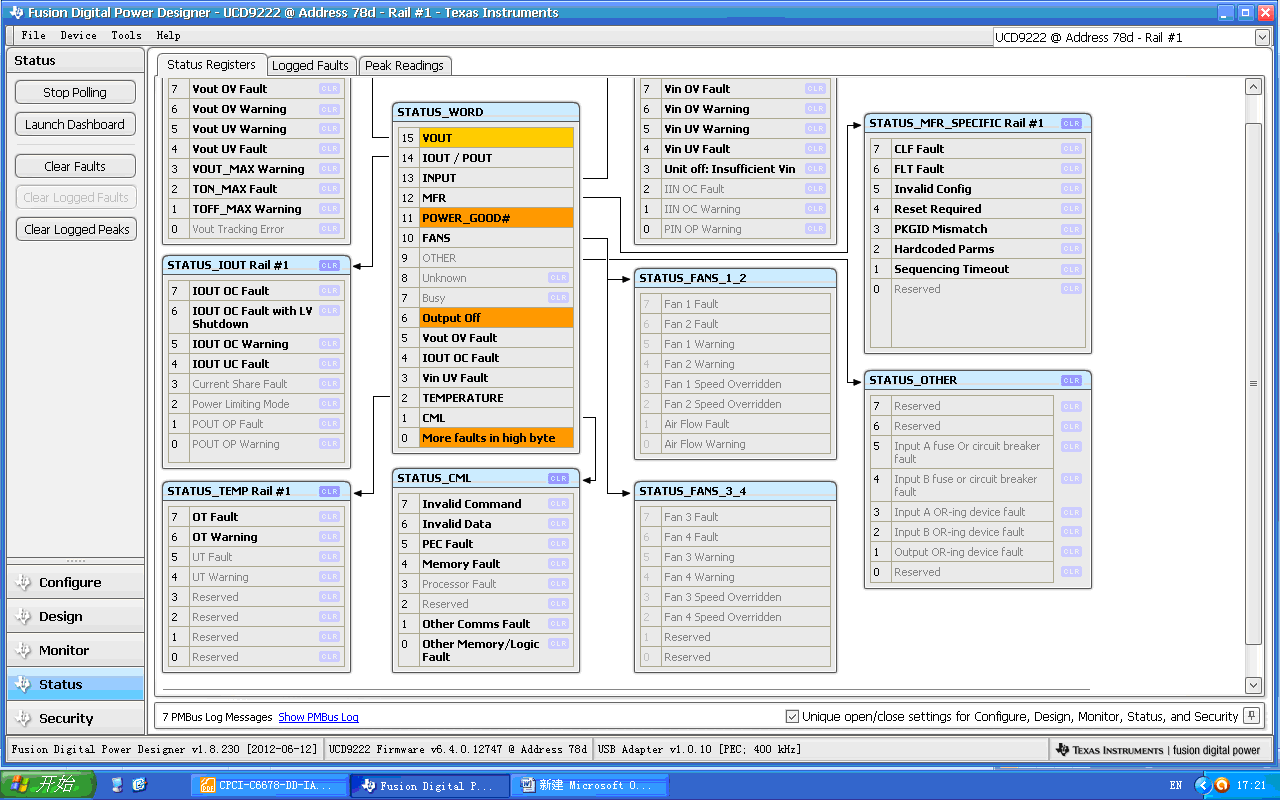Image resolution: width=1280 pixels, height=800 pixels.
Task: Click the pin icon beside the unique settings option
Action: [x=1250, y=716]
